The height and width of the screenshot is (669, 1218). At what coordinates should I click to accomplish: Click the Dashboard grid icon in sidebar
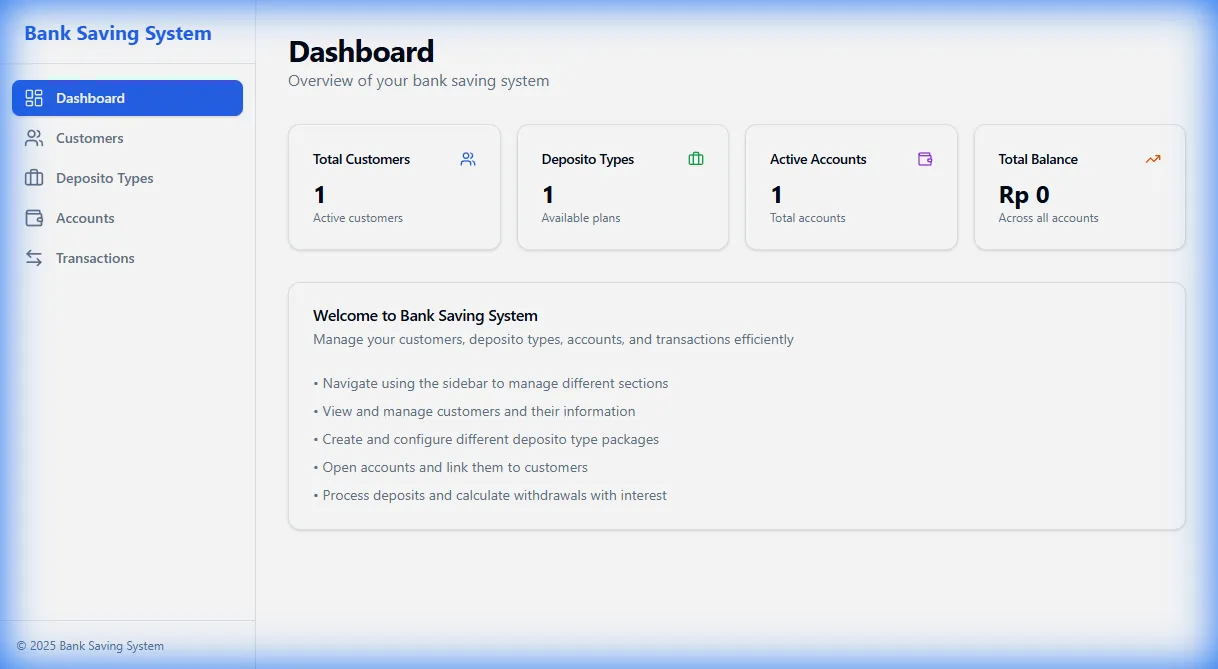pyautogui.click(x=34, y=98)
